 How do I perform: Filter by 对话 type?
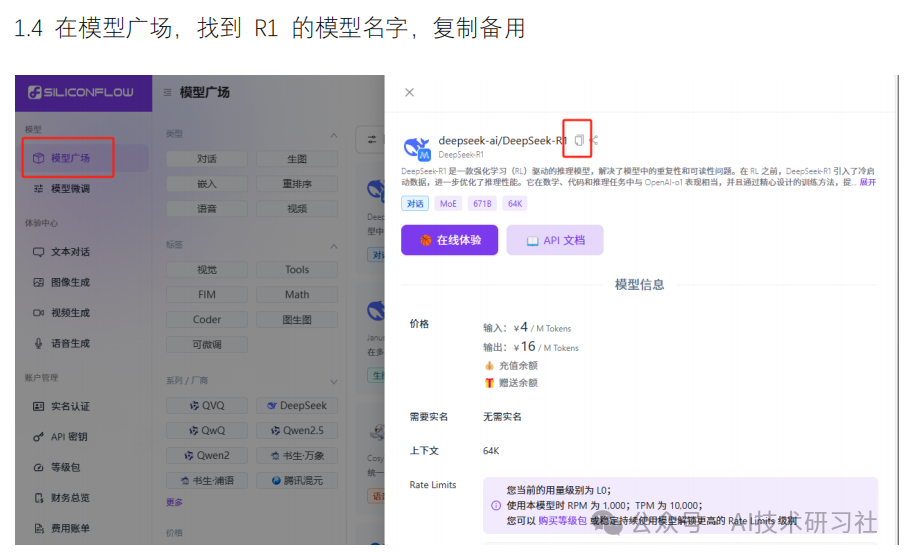[x=207, y=159]
